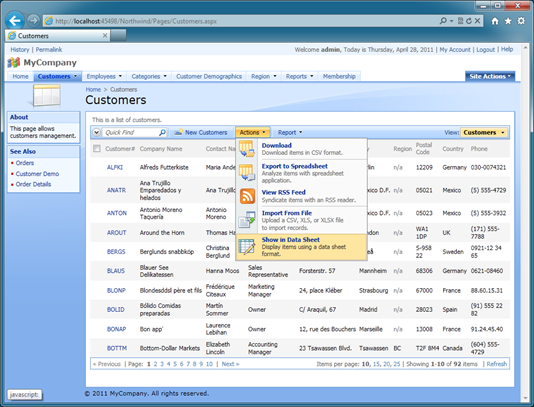
Task: Open the View Customers selector dropdown
Action: click(x=484, y=132)
